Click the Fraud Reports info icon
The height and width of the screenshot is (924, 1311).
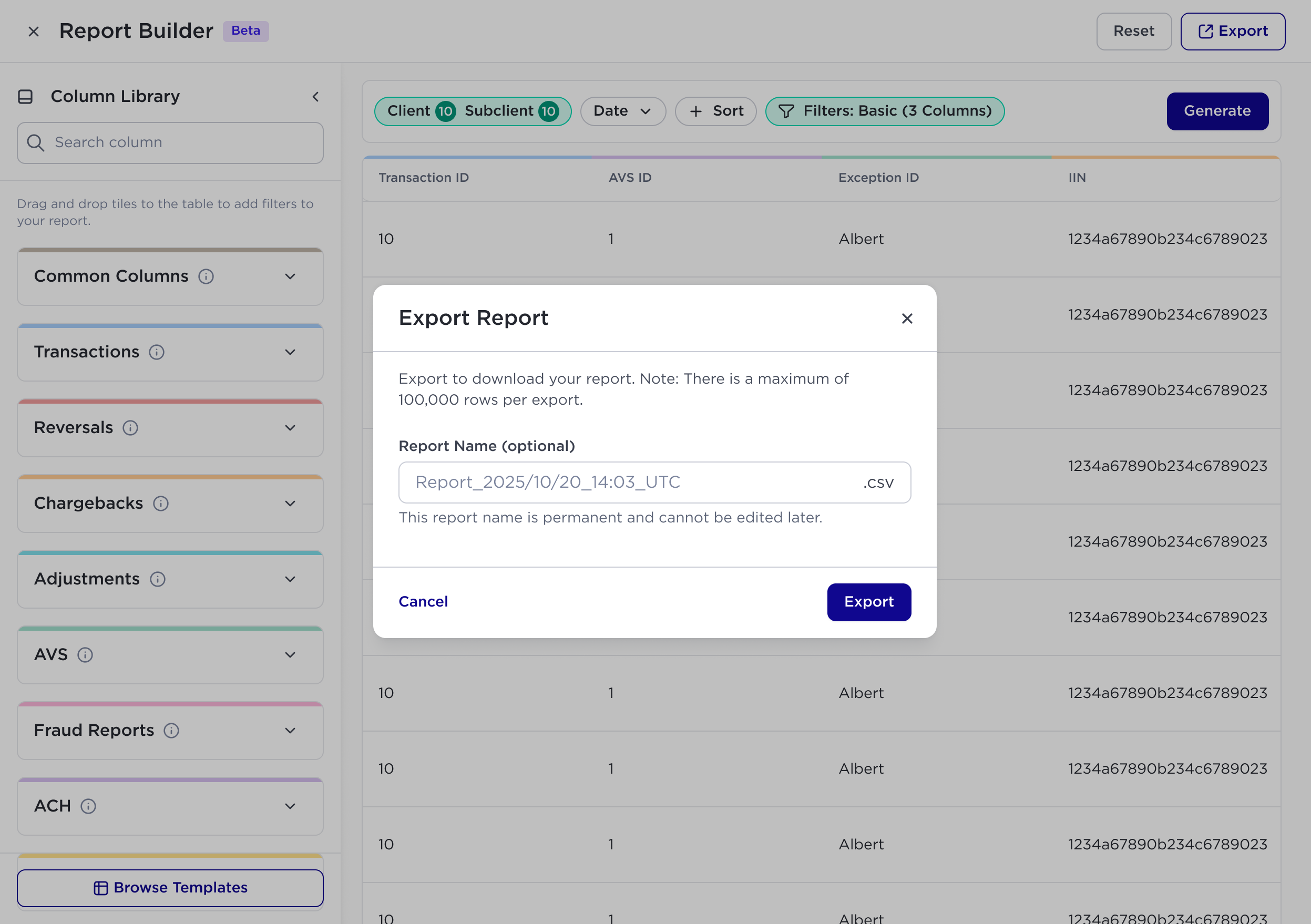point(171,731)
